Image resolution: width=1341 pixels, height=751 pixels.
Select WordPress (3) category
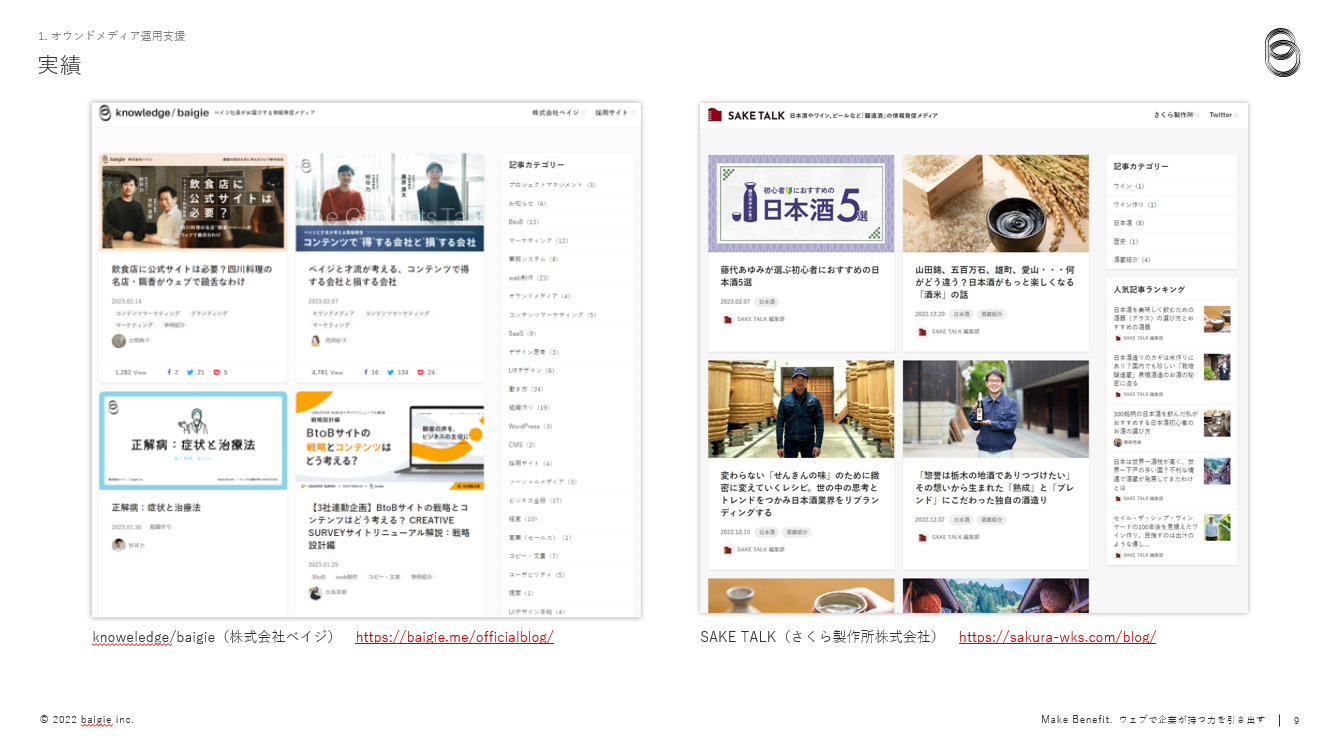(531, 426)
